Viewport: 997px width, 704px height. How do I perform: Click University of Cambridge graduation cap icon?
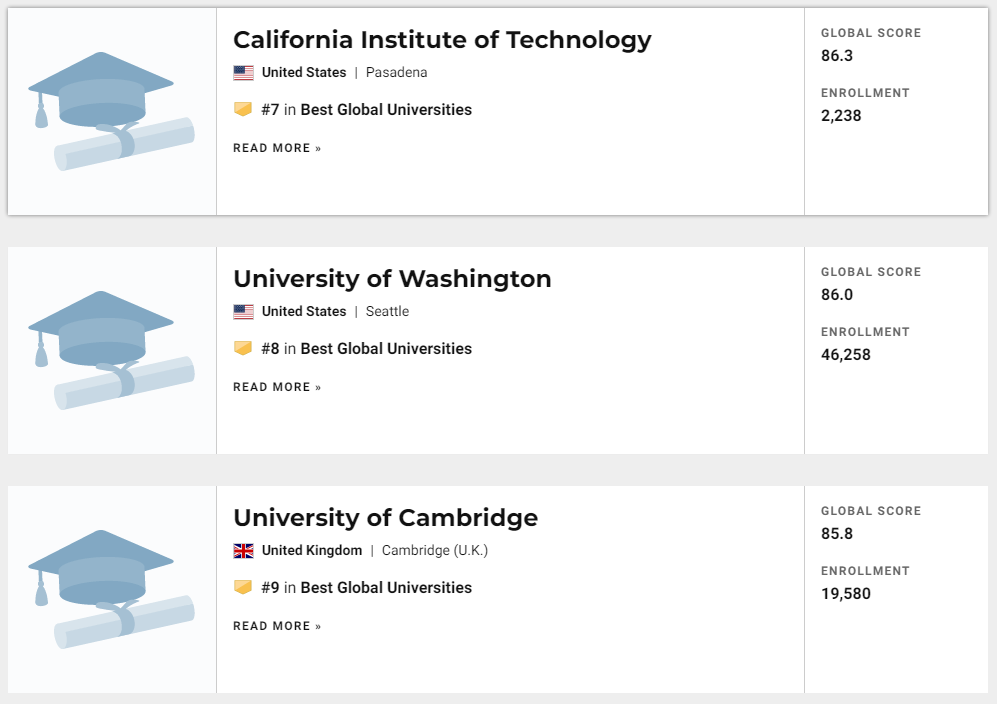[111, 589]
